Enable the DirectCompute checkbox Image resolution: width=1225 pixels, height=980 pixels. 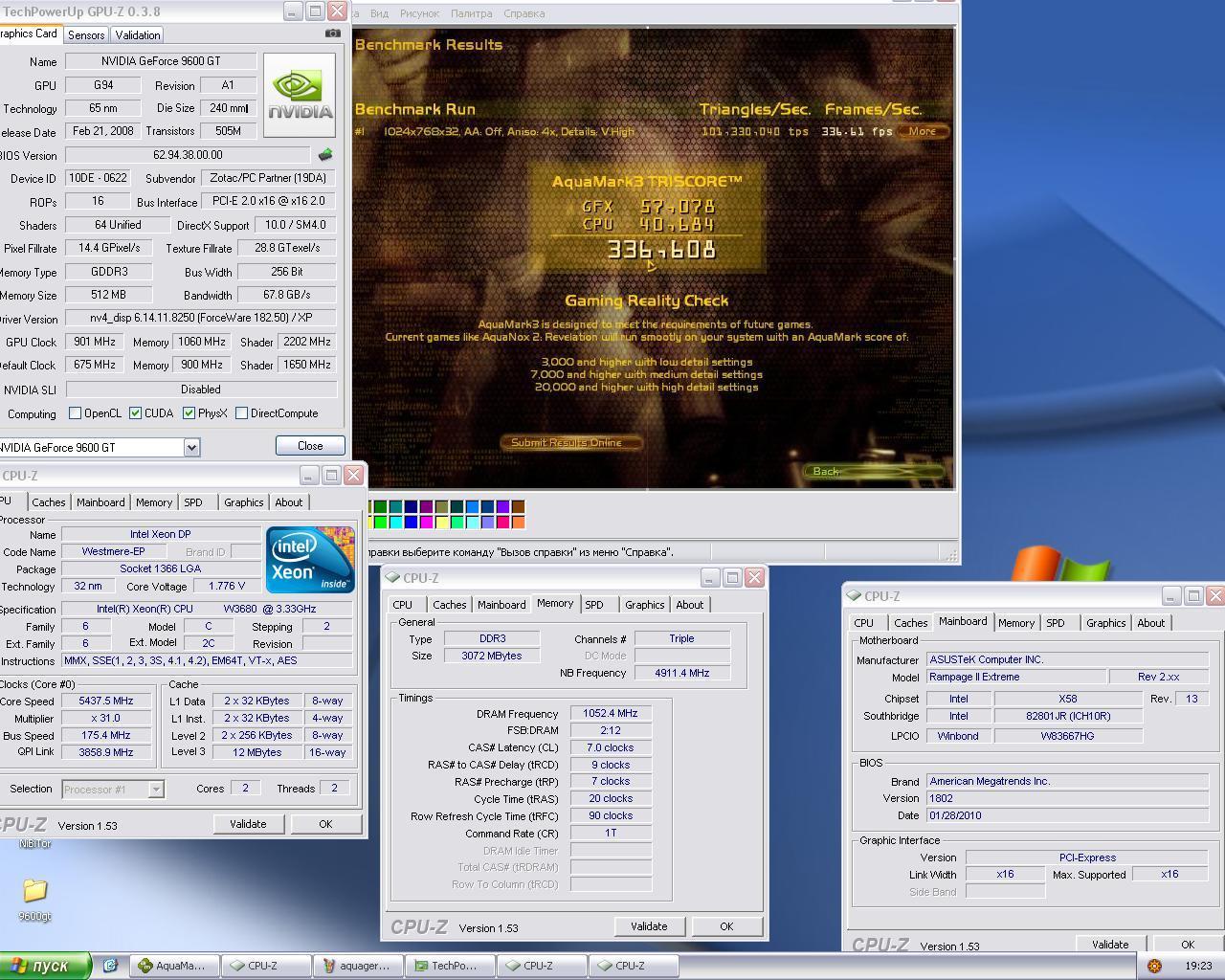242,413
